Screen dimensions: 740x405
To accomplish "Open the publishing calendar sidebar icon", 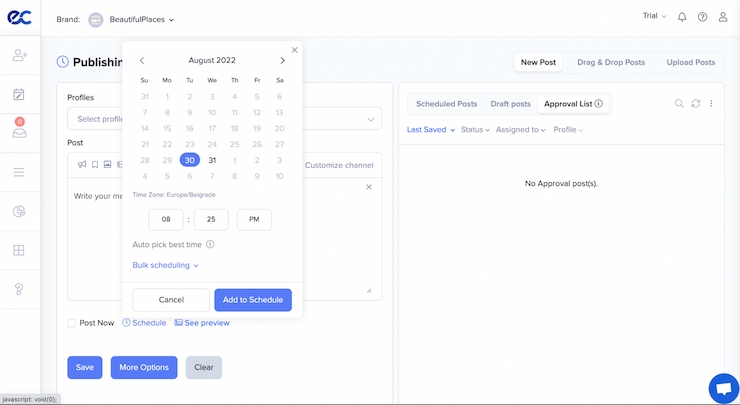I will 19,94.
